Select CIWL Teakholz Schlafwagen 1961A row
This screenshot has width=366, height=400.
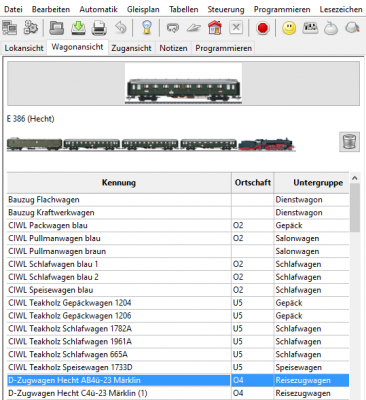pos(178,341)
